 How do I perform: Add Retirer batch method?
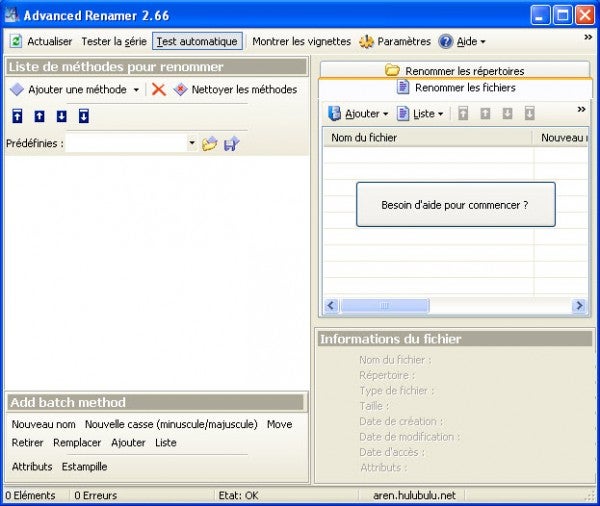tap(28, 442)
